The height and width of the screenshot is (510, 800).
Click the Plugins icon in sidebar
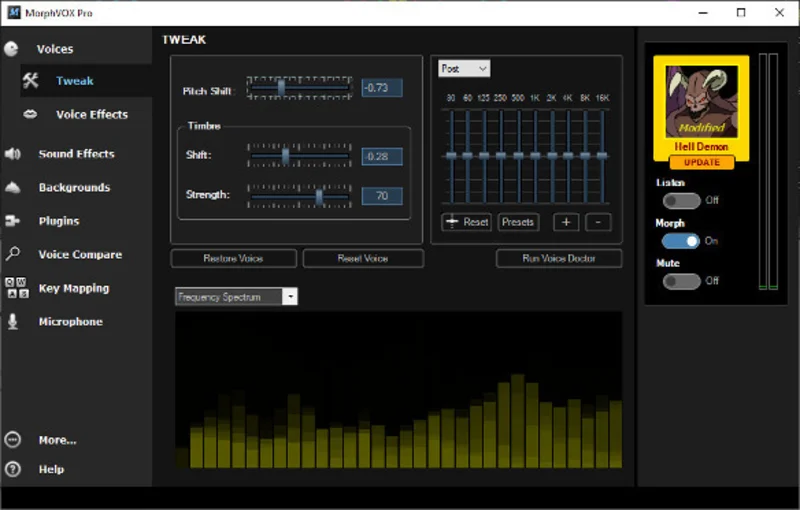click(13, 221)
